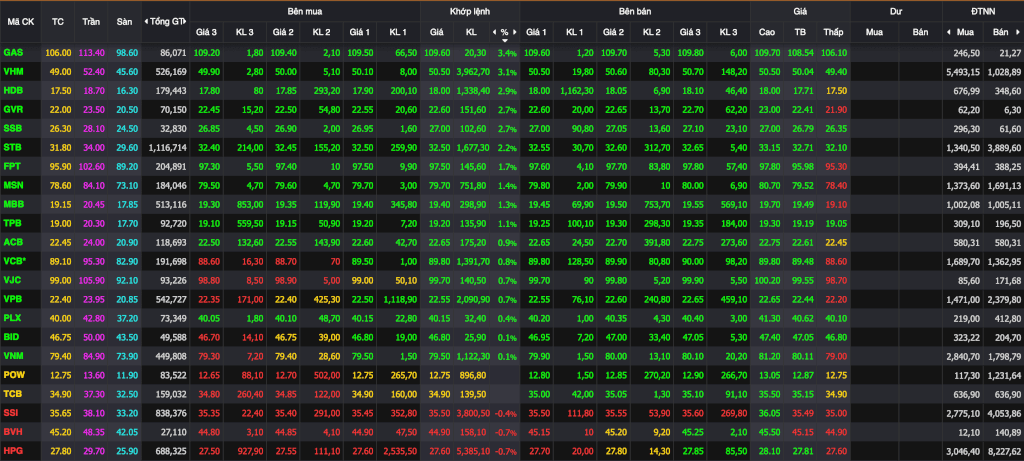Click STB total value 1,116,714
Image resolution: width=1024 pixels, height=461 pixels.
(168, 147)
